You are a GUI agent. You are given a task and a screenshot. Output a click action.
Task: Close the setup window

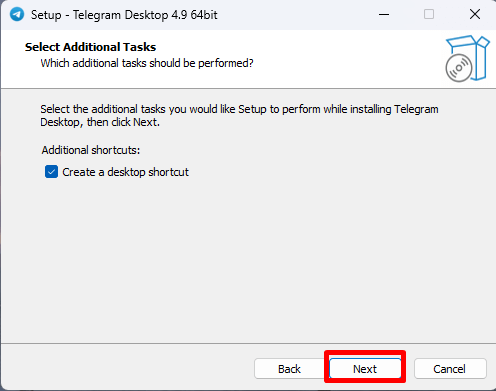(475, 15)
